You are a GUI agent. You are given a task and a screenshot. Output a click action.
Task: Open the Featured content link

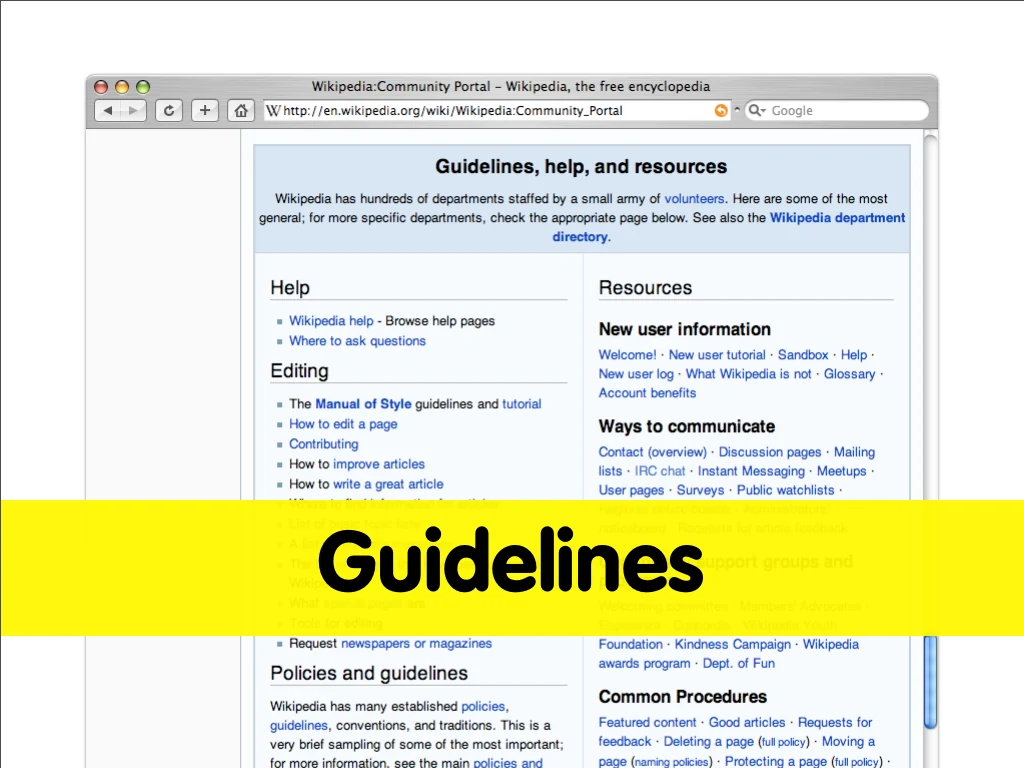coord(647,722)
